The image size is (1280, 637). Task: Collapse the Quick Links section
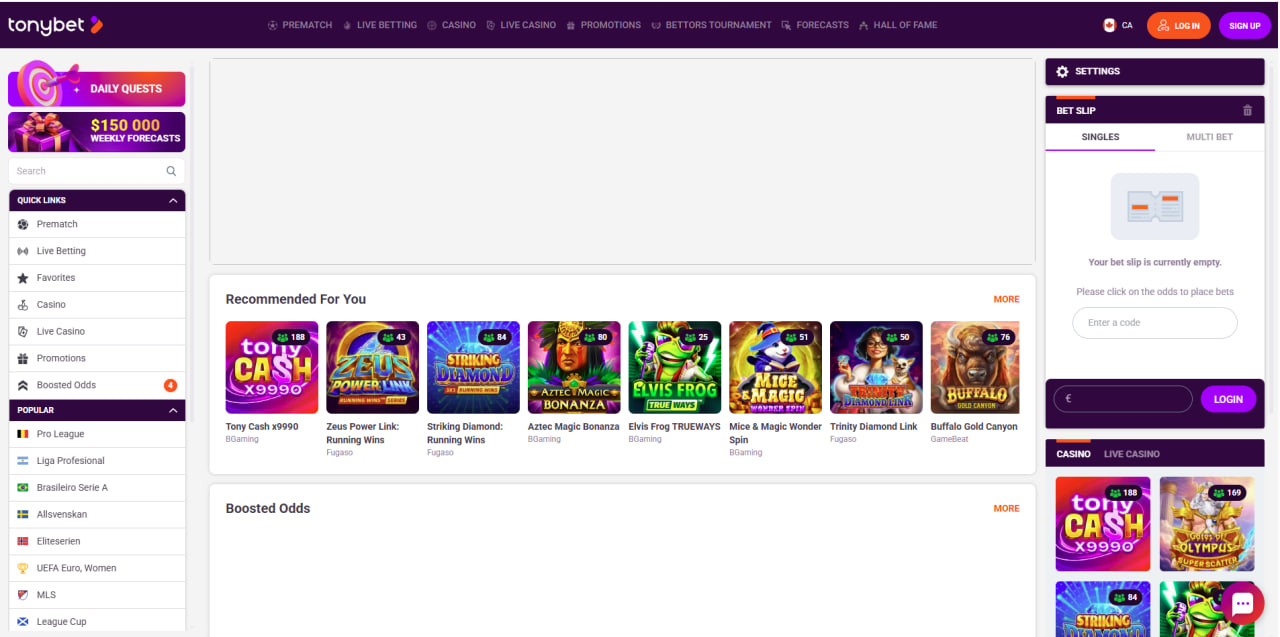[x=173, y=200]
